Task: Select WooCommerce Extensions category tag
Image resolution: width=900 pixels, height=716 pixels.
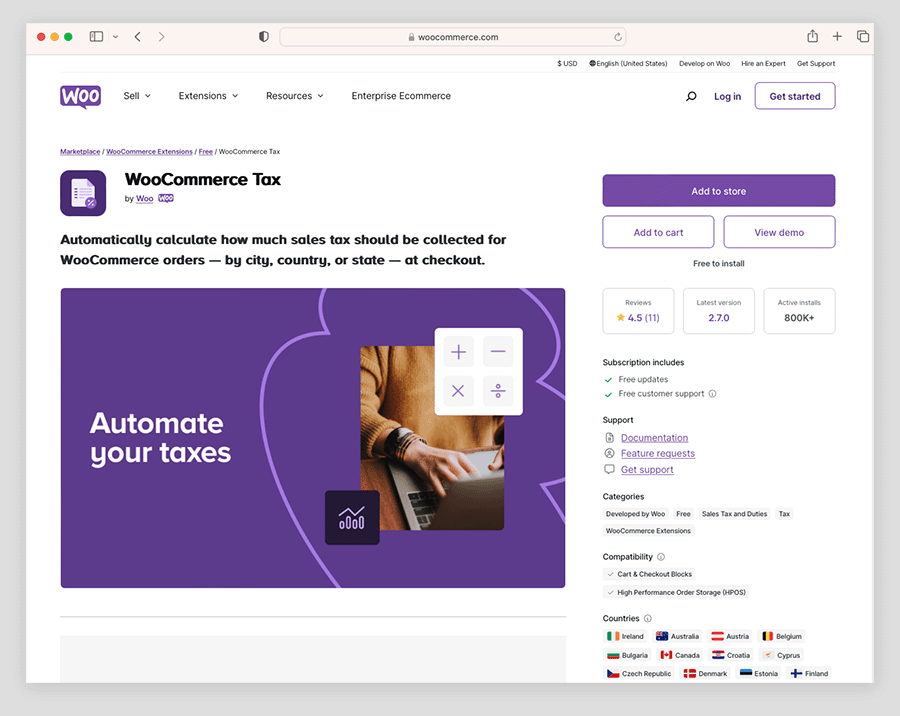Action: (x=648, y=531)
